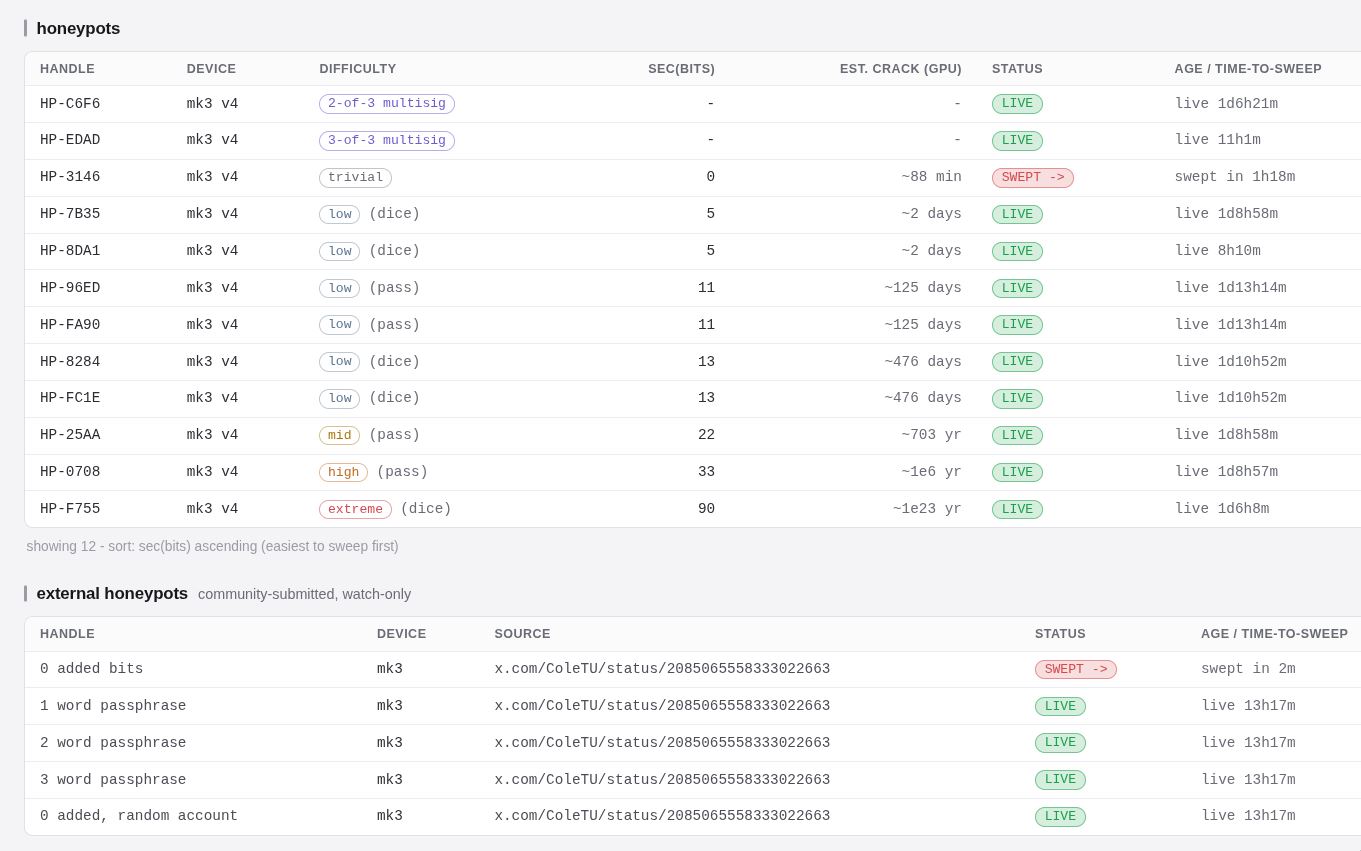Viewport: 1361px width, 851px height.
Task: Click the "extreme" difficulty badge
Action: (355, 509)
